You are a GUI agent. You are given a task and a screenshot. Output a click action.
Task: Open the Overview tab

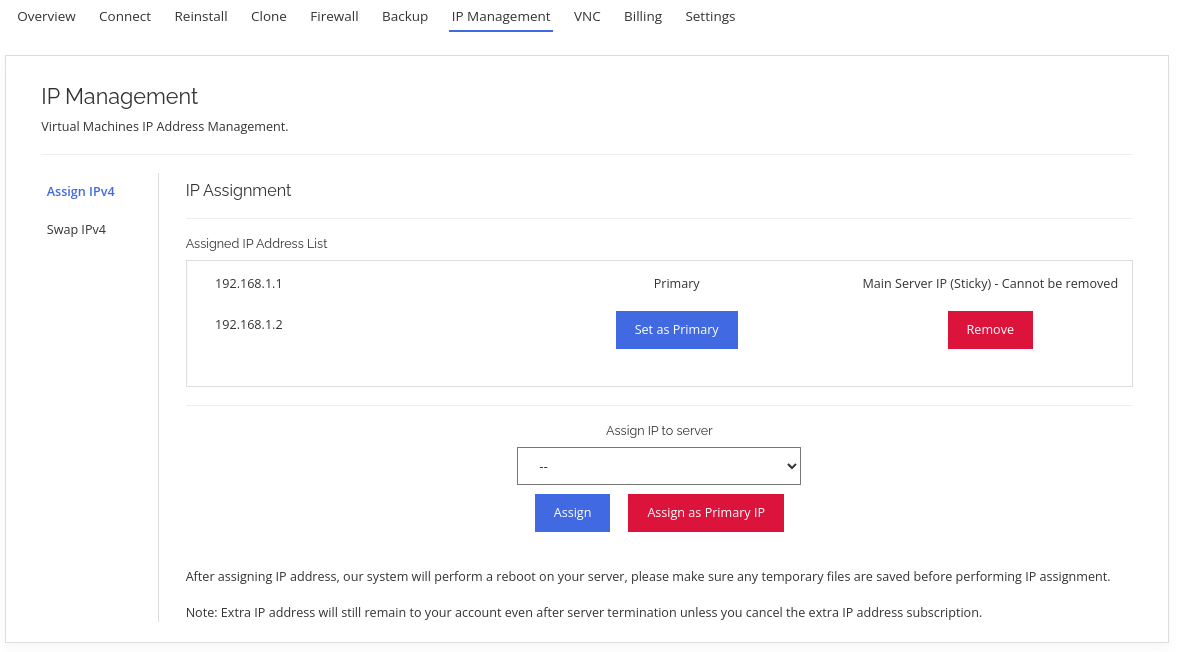tap(46, 17)
